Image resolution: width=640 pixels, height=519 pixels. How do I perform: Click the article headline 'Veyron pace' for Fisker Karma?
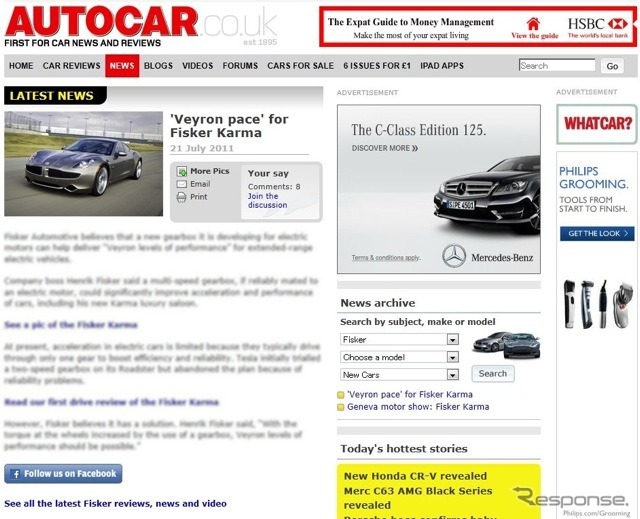229,126
